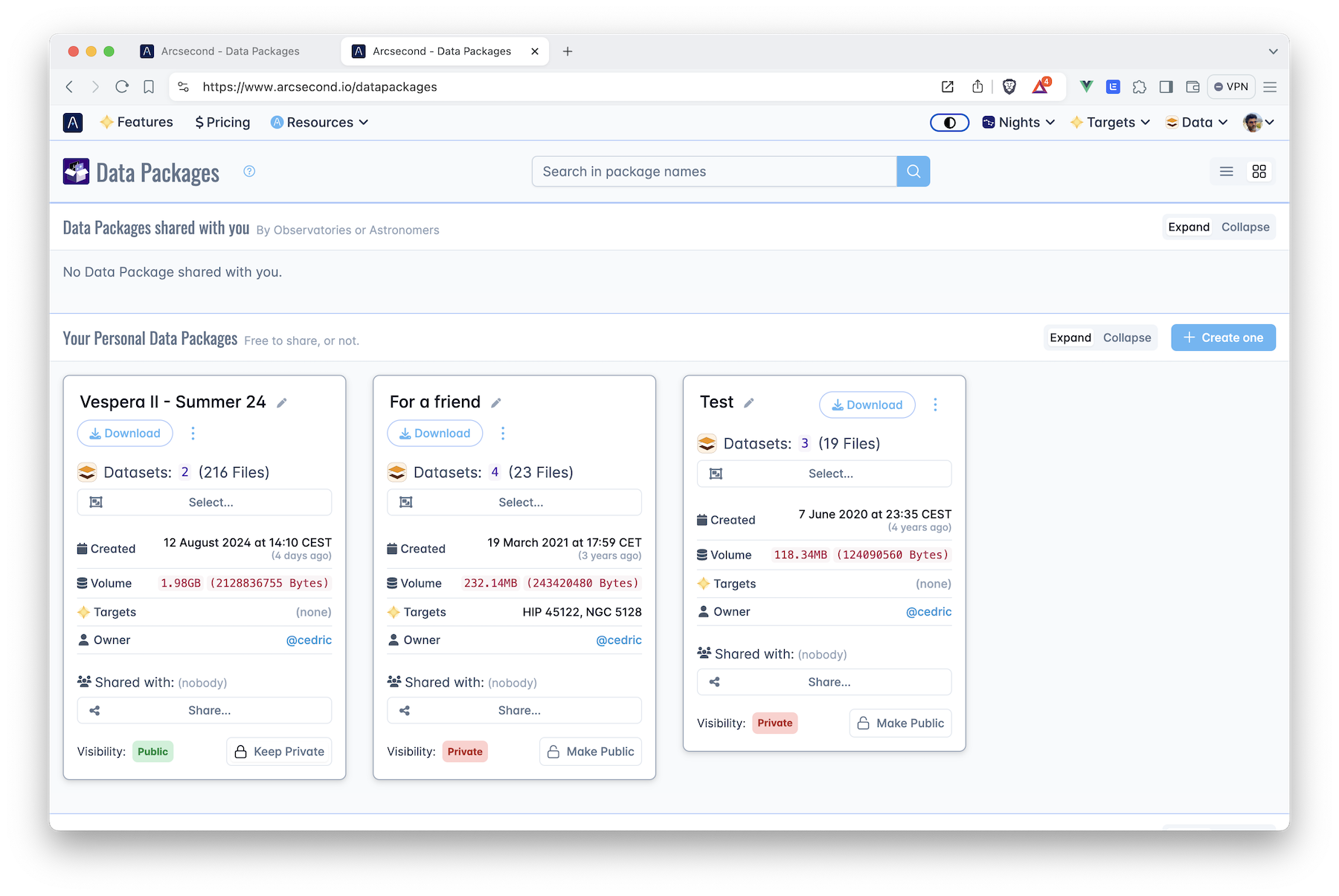1339x896 pixels.
Task: Toggle dark mode
Action: point(949,122)
